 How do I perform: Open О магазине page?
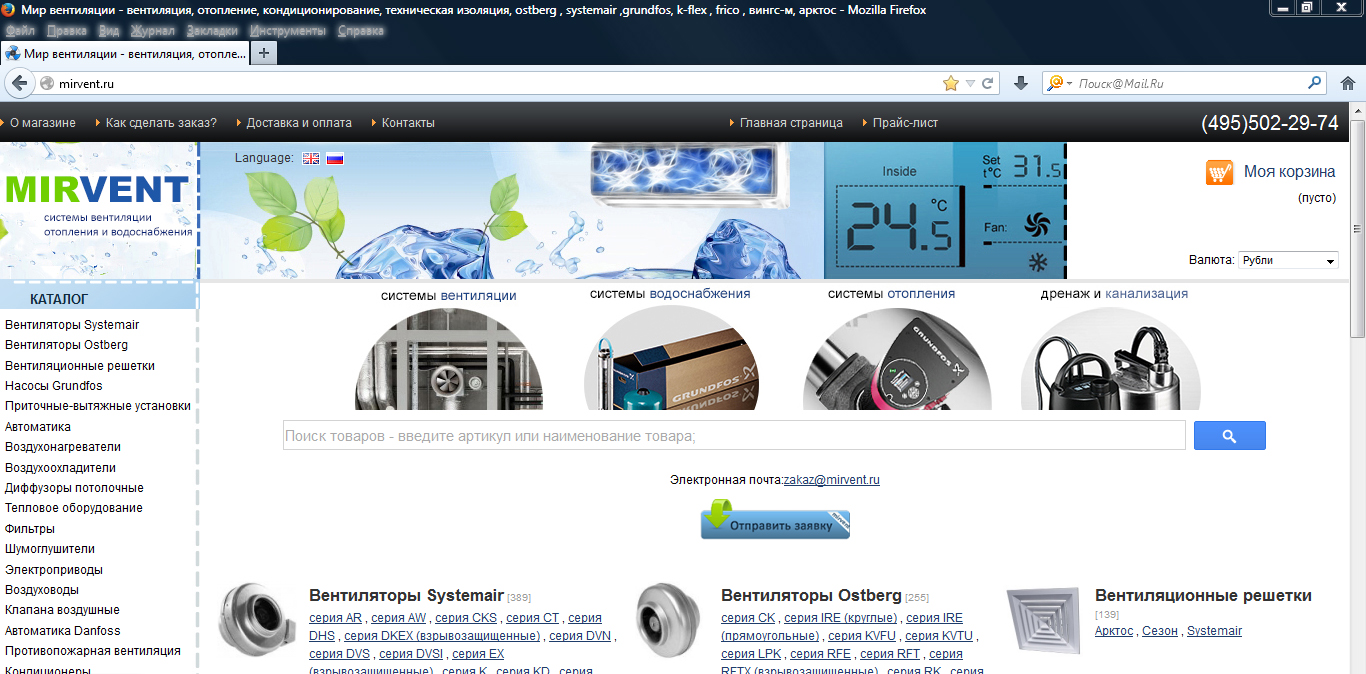[x=43, y=123]
